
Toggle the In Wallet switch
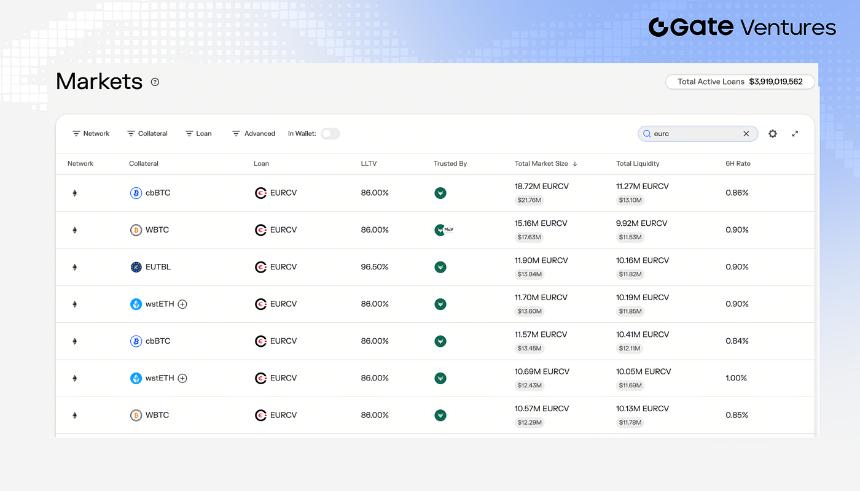tap(330, 133)
